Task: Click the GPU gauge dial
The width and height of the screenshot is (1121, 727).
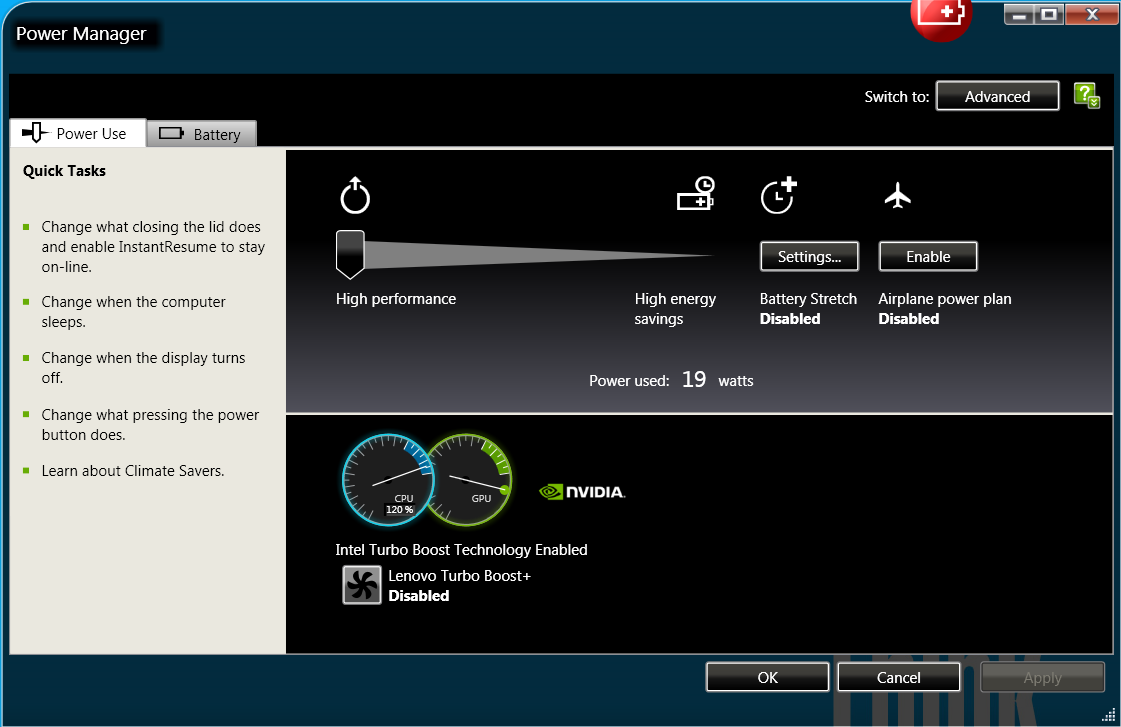Action: [470, 480]
